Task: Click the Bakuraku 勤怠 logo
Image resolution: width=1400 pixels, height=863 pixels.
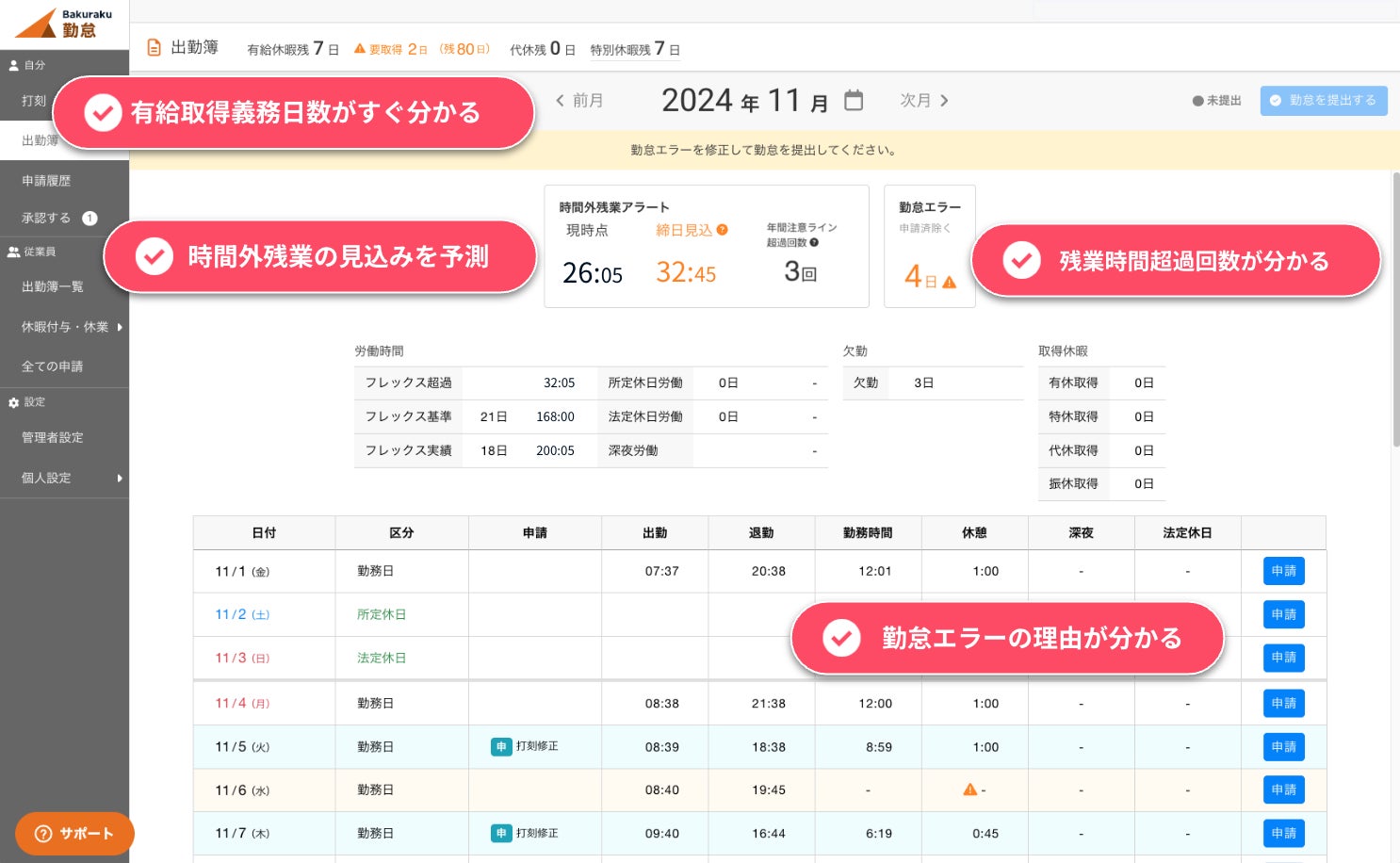Action: (64, 24)
